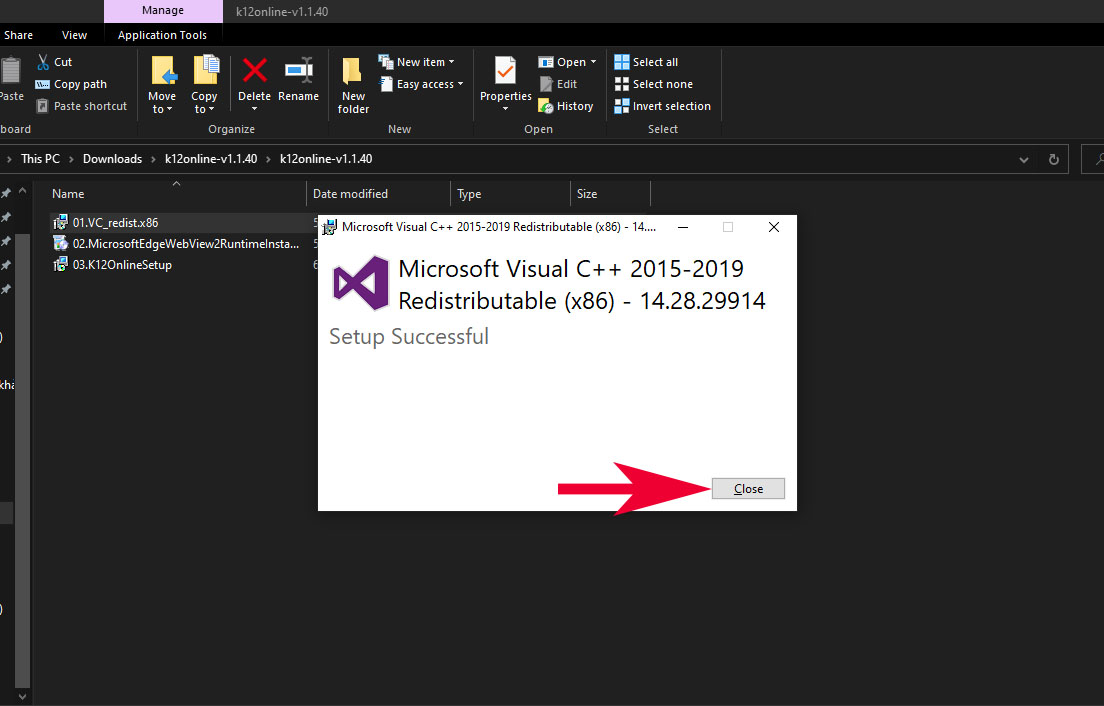Expand the Easy access dropdown

click(429, 84)
